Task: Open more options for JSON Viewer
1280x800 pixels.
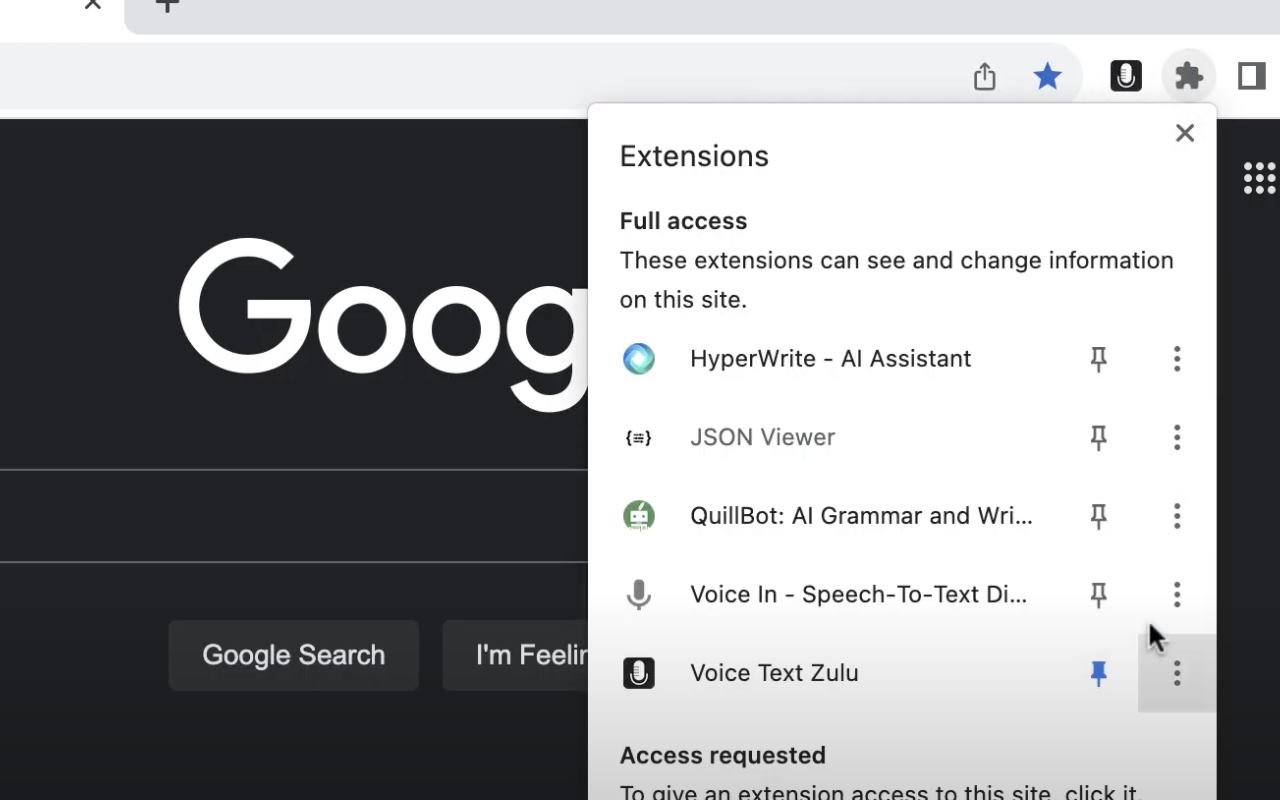Action: pyautogui.click(x=1177, y=437)
